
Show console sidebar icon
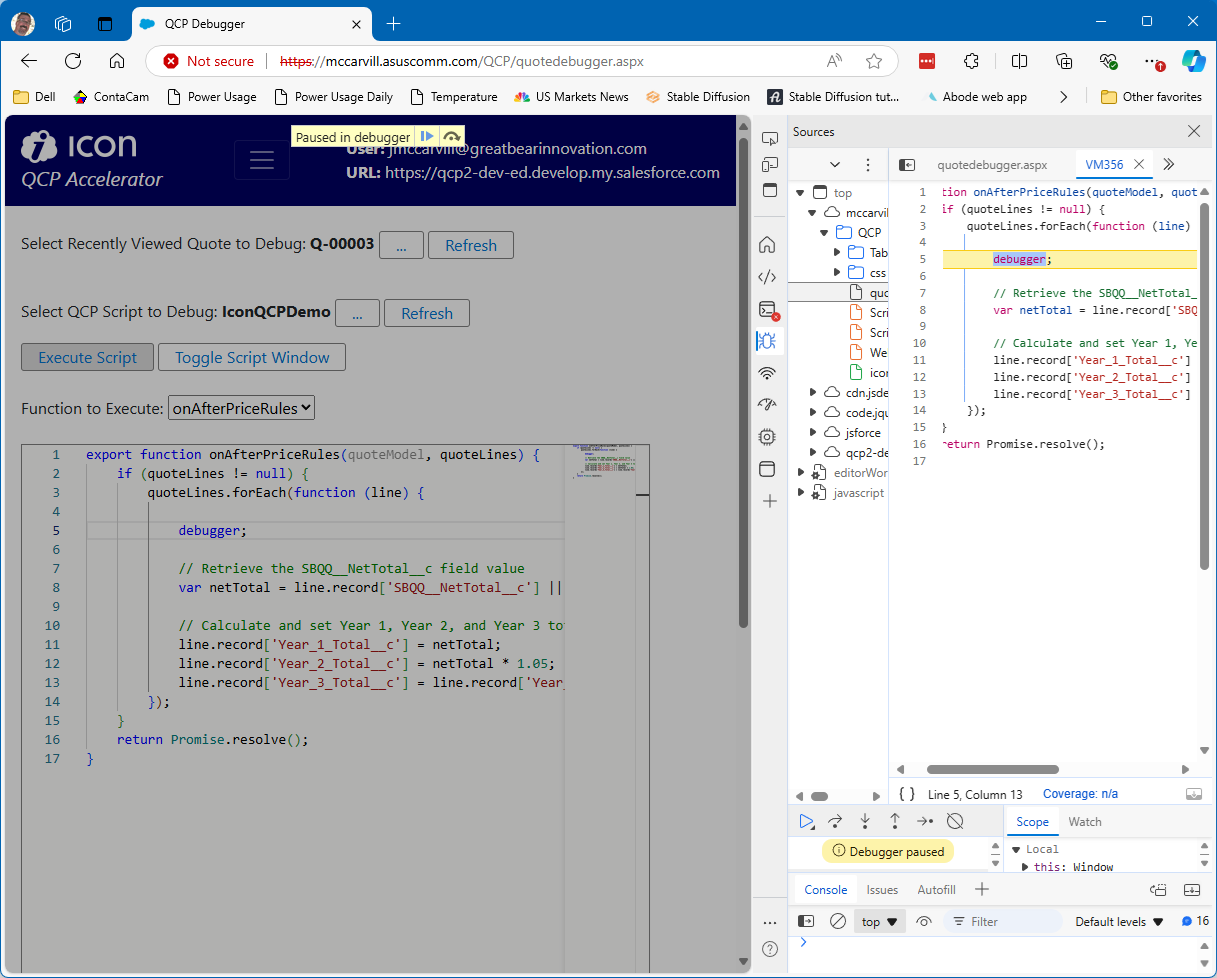[806, 921]
